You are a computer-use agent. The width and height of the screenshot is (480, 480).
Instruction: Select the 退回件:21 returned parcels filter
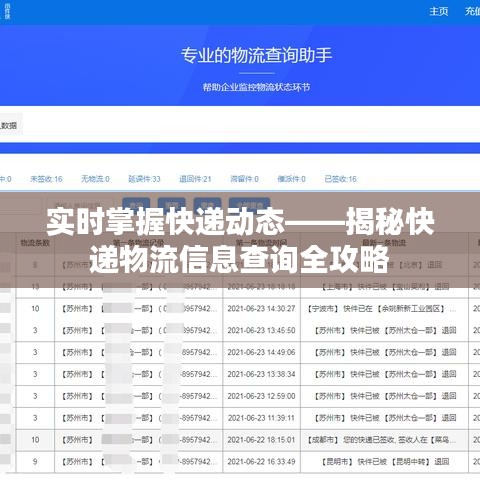pos(195,179)
